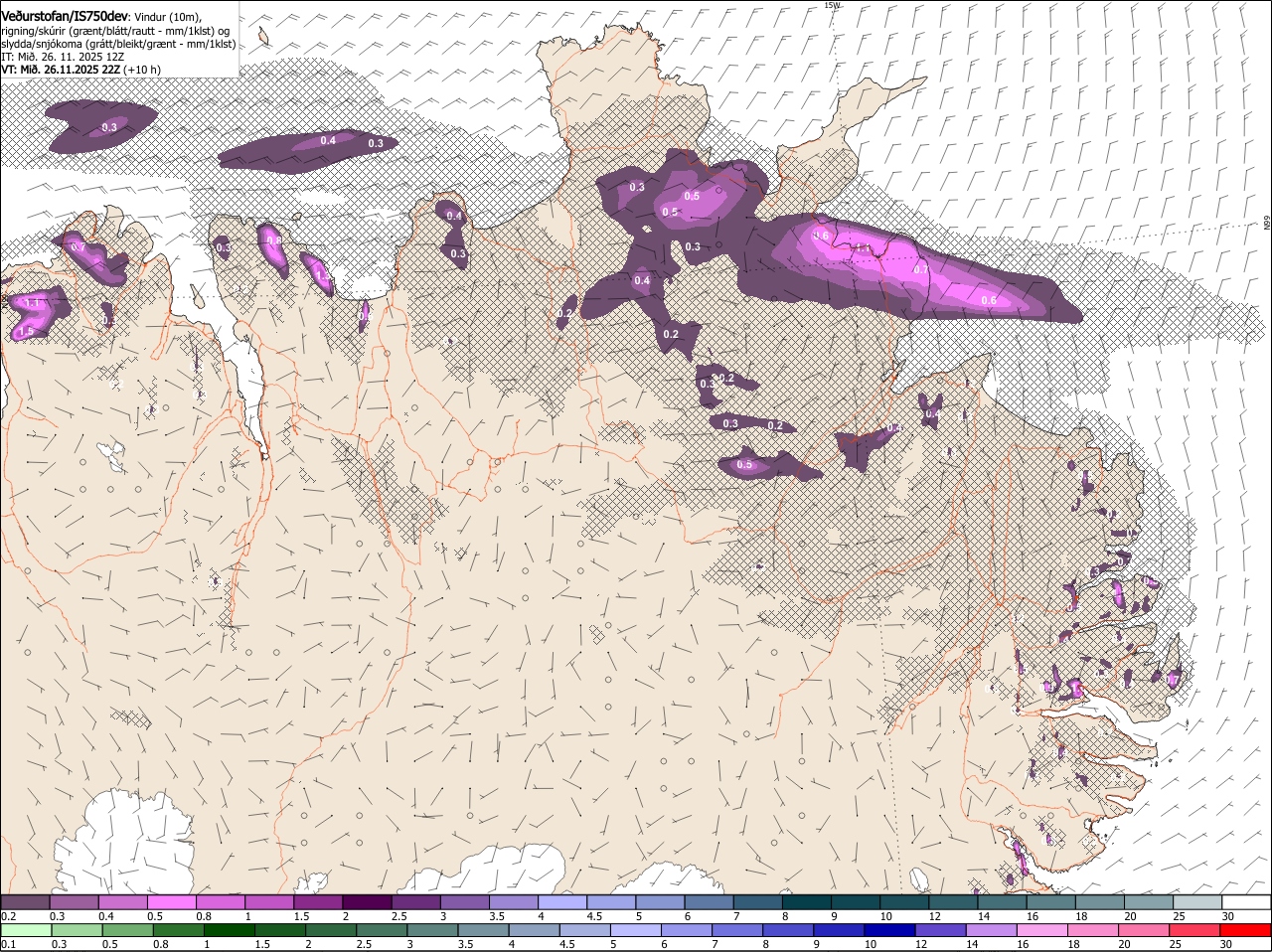Select the white upper legend swatch at 30
This screenshot has width=1272, height=952.
(1246, 902)
